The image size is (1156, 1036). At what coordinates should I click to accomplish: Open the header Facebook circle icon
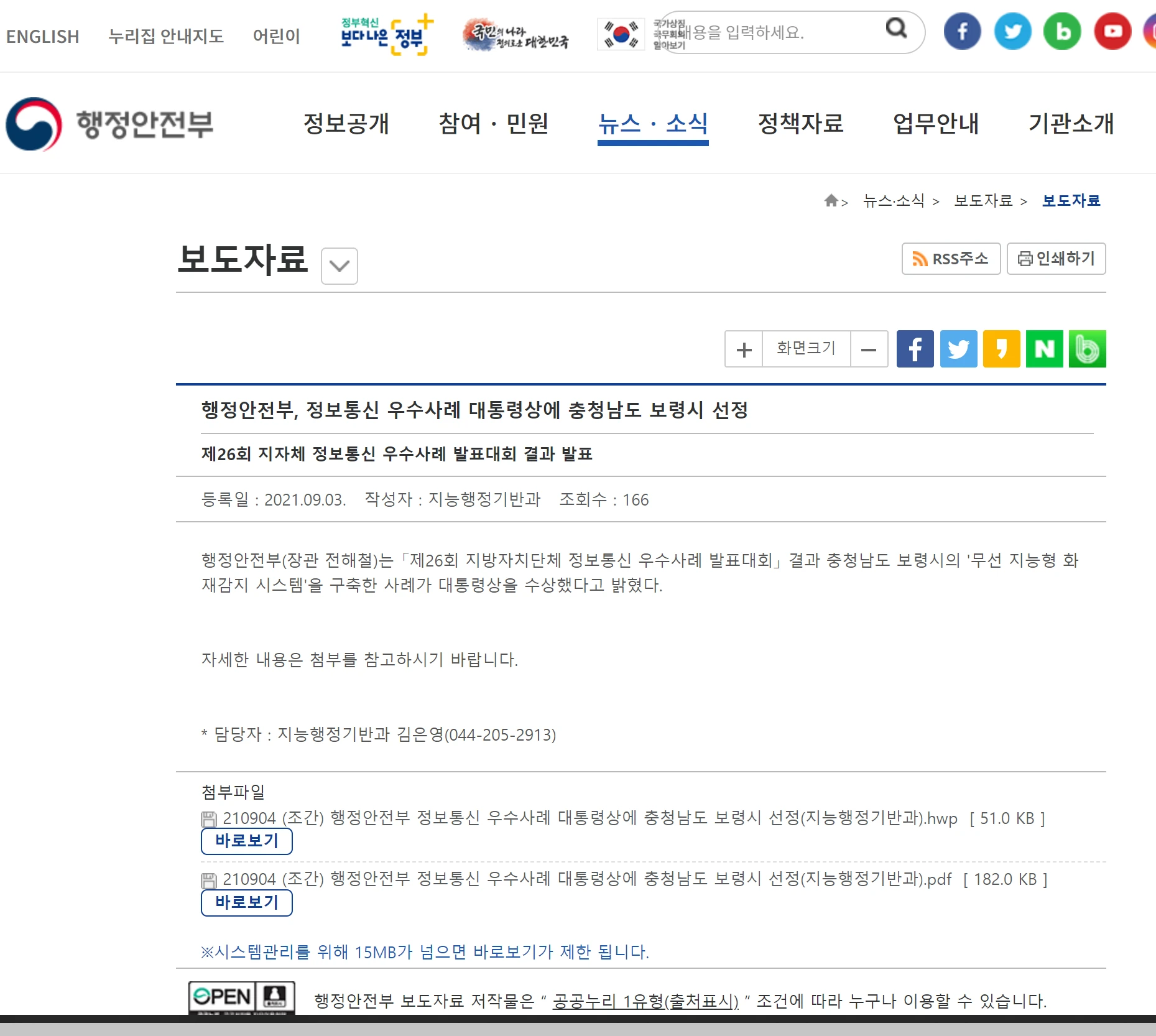click(x=962, y=31)
